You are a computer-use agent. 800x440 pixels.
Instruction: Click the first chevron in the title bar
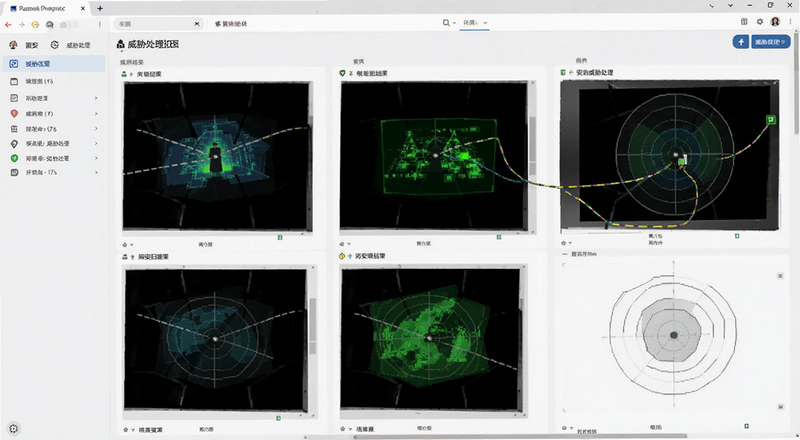click(x=713, y=6)
